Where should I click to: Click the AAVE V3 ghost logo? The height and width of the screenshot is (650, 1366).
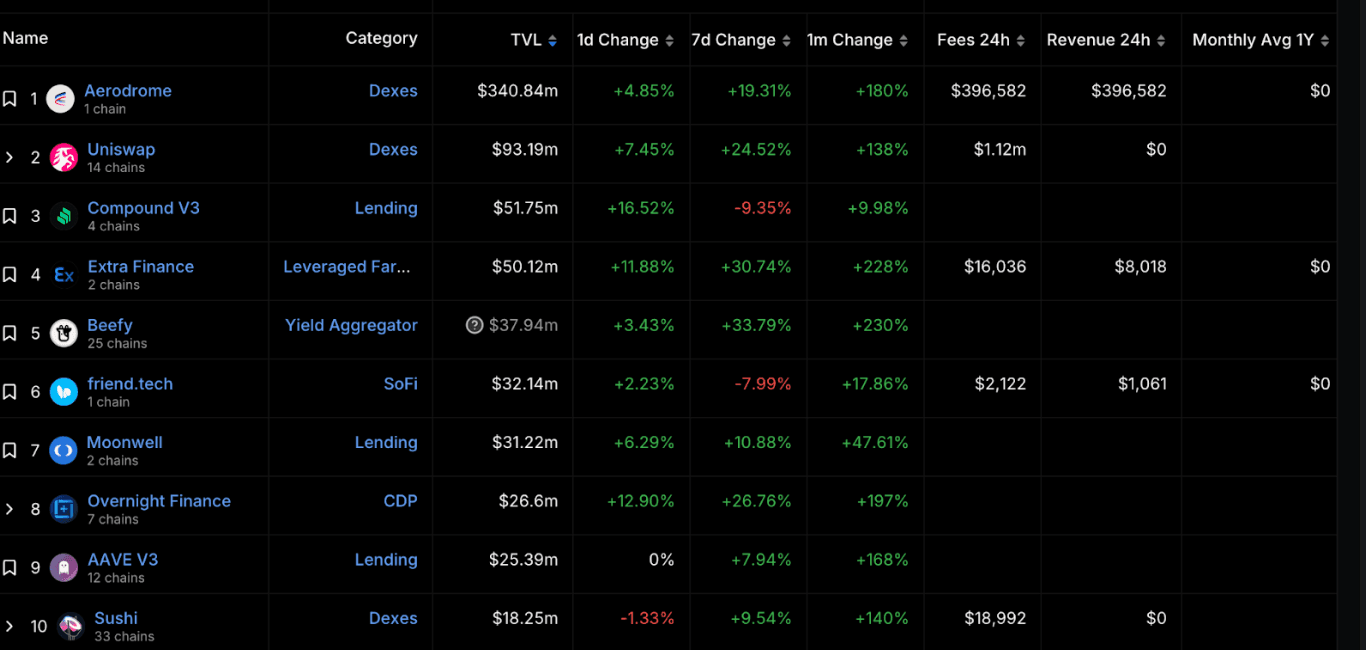pyautogui.click(x=64, y=568)
